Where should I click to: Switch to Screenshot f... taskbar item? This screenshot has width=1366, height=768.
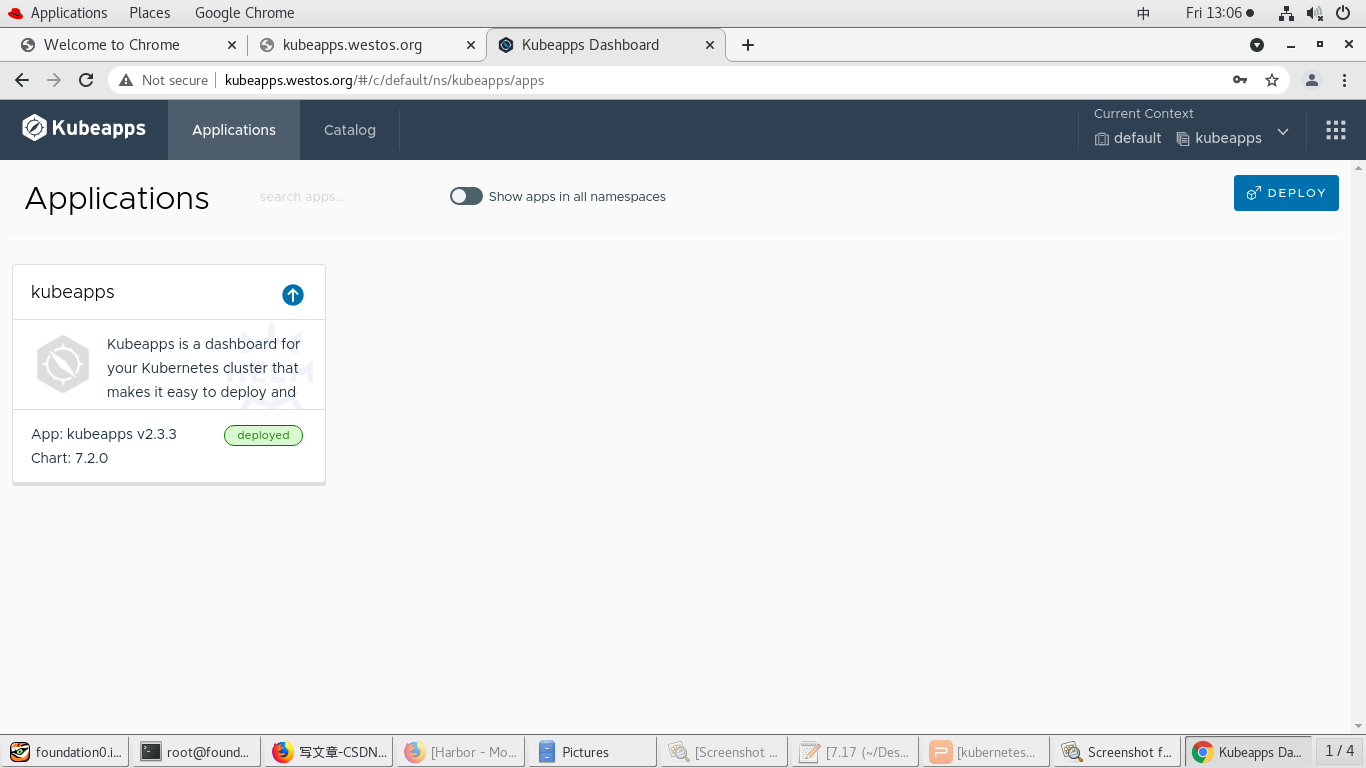coord(1117,752)
